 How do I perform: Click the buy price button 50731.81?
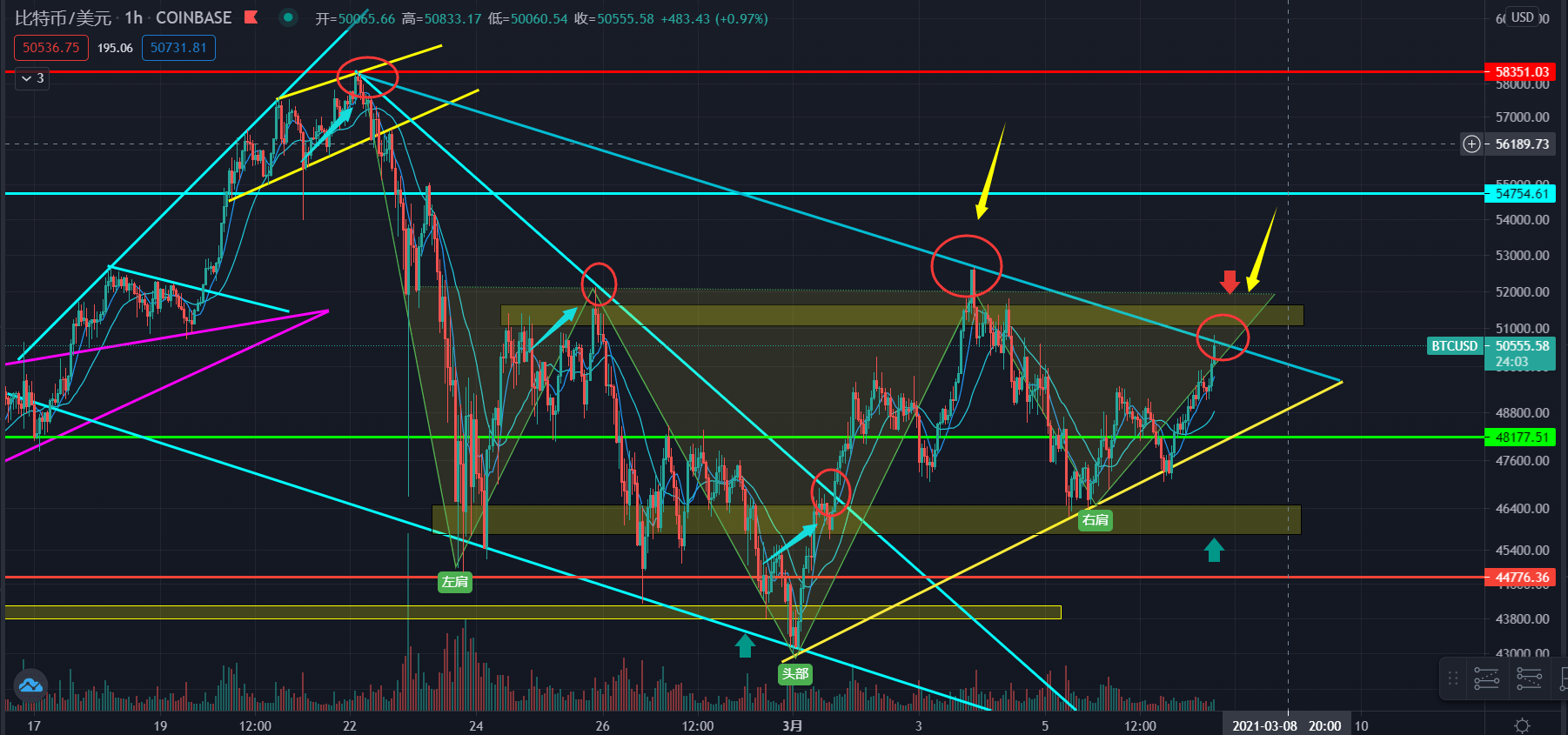(x=178, y=48)
